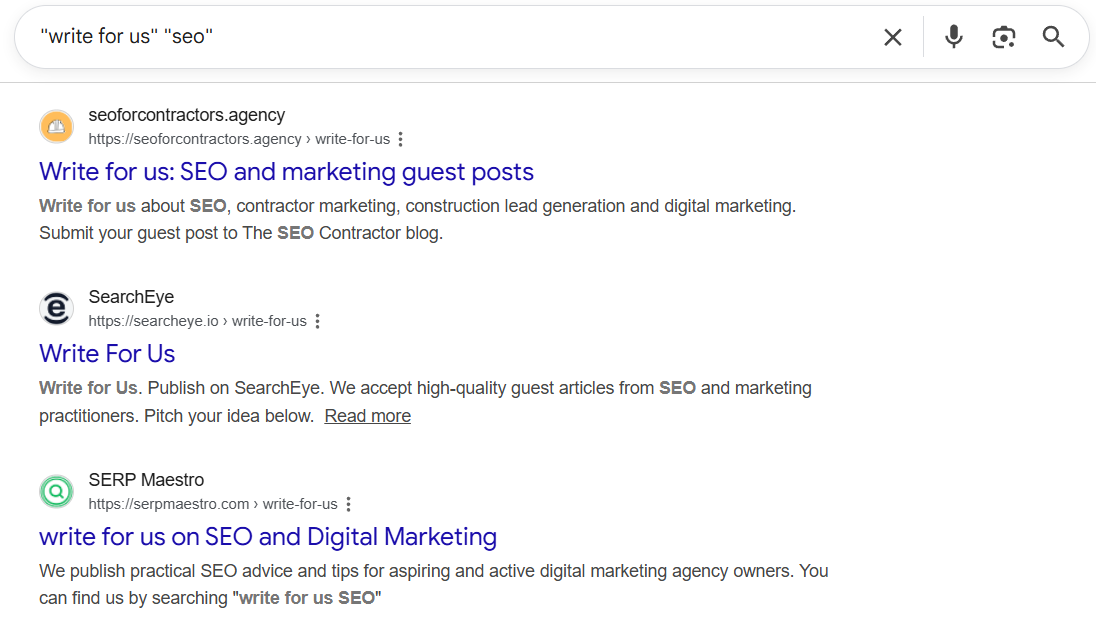Click the seoforcontractors.agency favicon
Viewport: 1096px width, 636px height.
[x=57, y=127]
